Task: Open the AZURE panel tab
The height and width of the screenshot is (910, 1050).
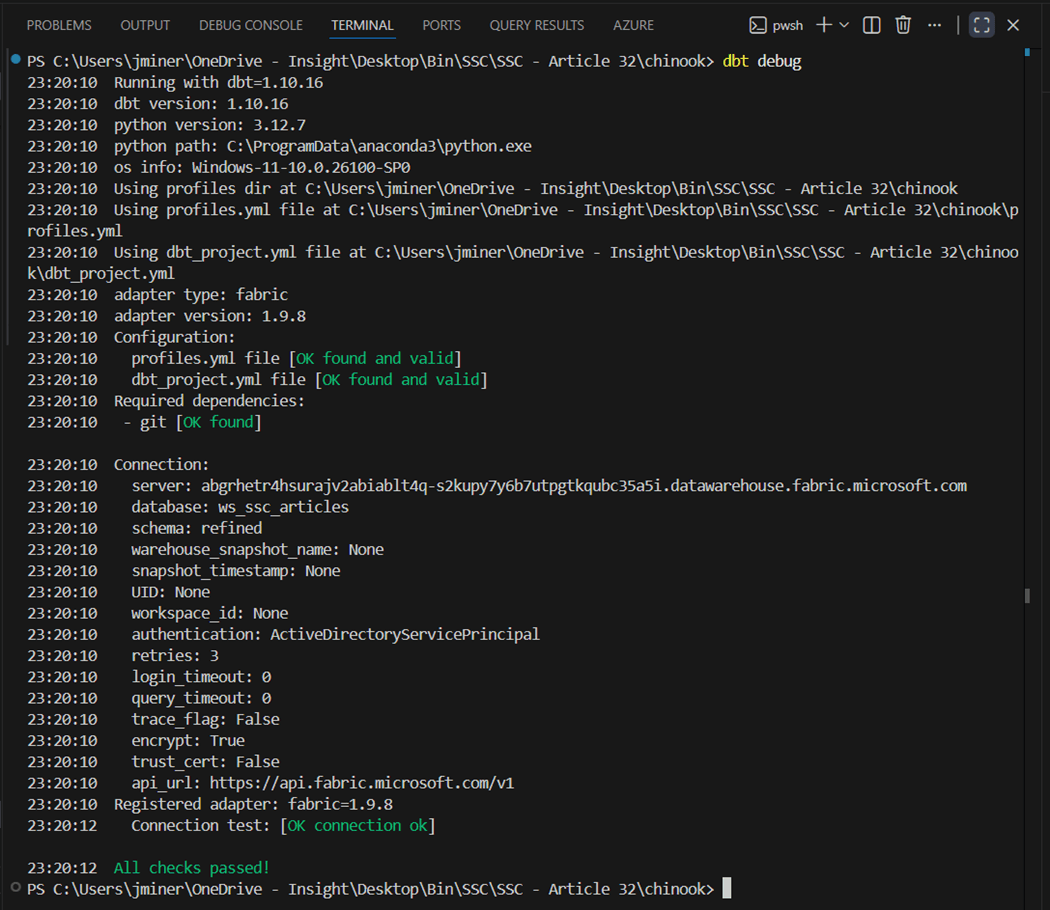Action: point(633,25)
